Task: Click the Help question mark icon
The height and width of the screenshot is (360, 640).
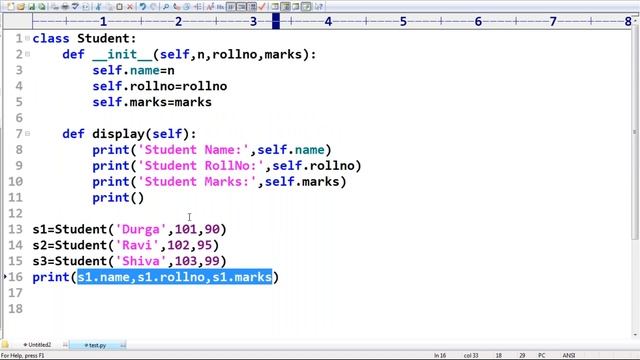Action: coord(318,7)
